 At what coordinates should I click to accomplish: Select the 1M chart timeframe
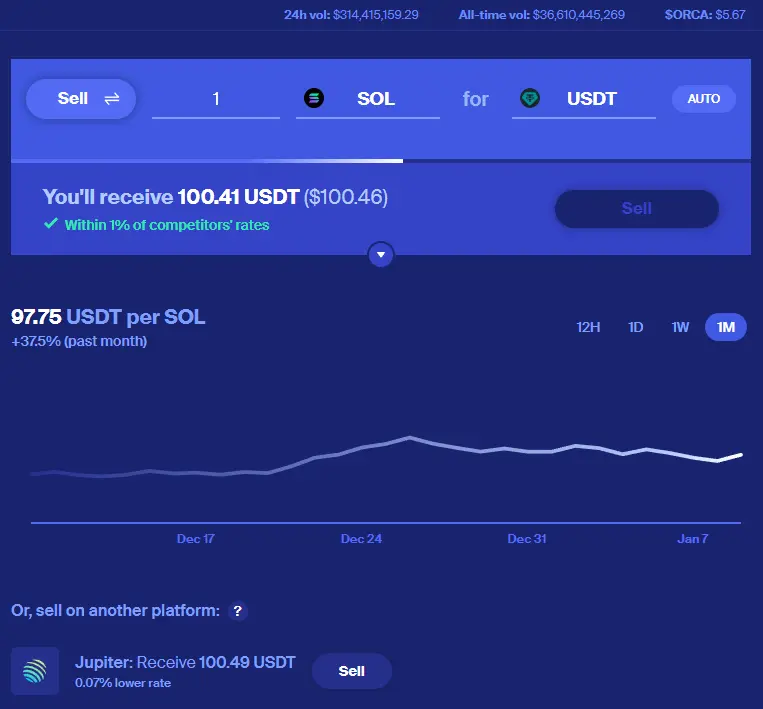726,327
